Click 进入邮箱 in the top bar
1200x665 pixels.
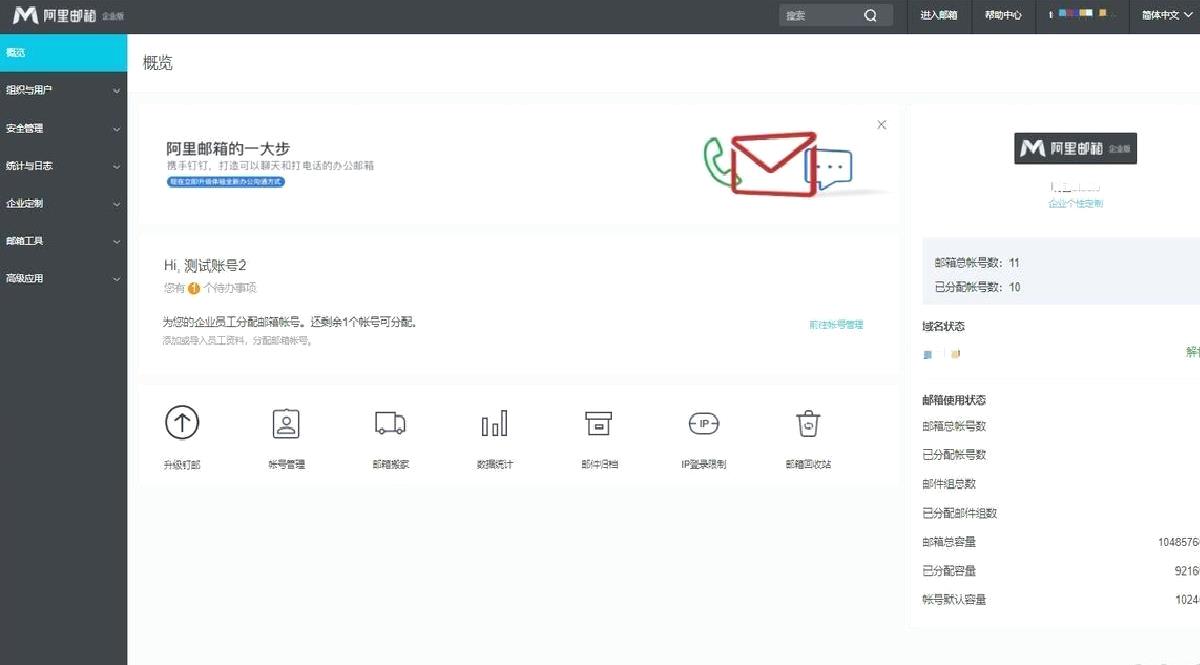pyautogui.click(x=939, y=15)
